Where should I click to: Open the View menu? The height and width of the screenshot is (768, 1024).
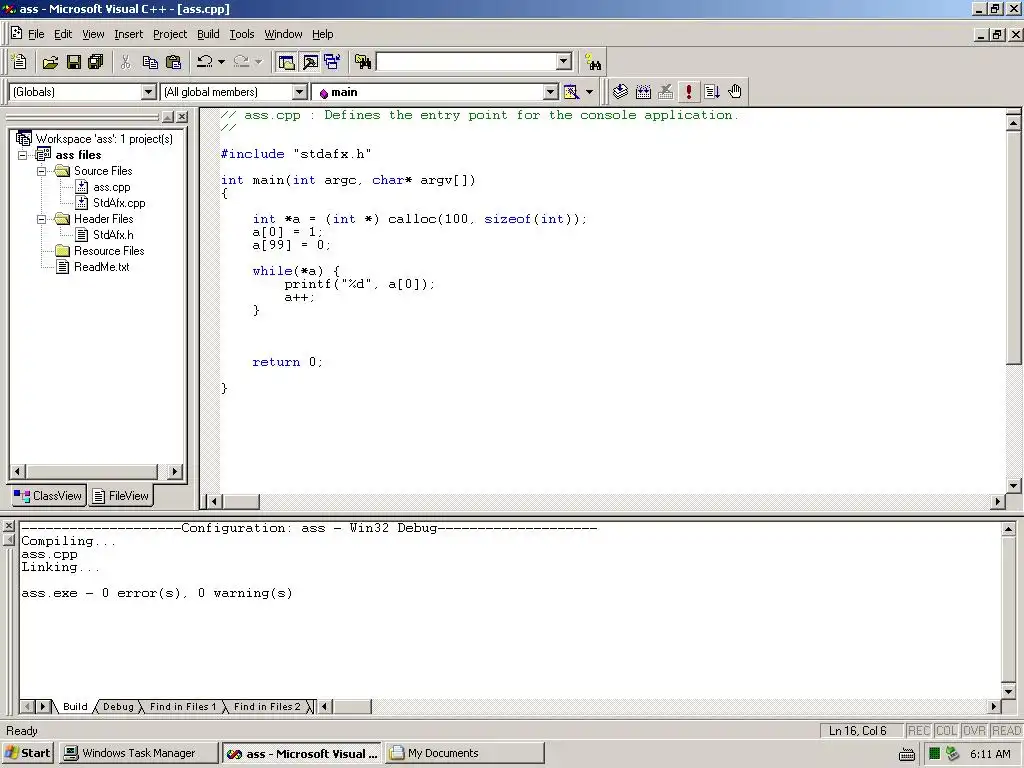(93, 34)
